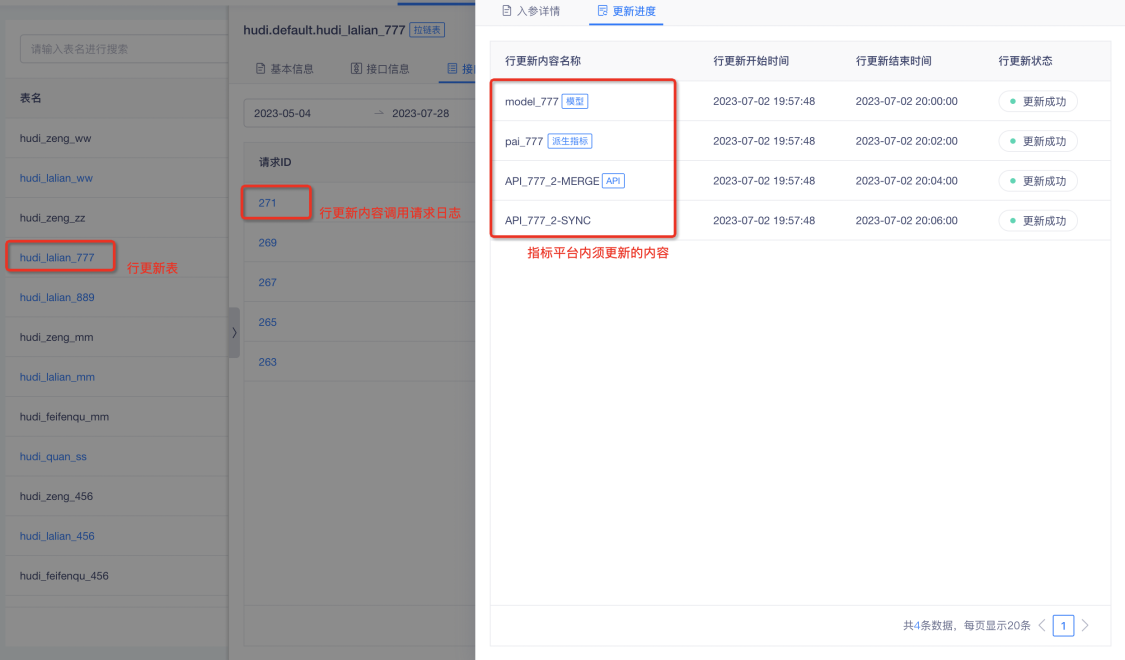Click the 行更新内容名称 column header
The width and height of the screenshot is (1125, 660).
point(543,61)
